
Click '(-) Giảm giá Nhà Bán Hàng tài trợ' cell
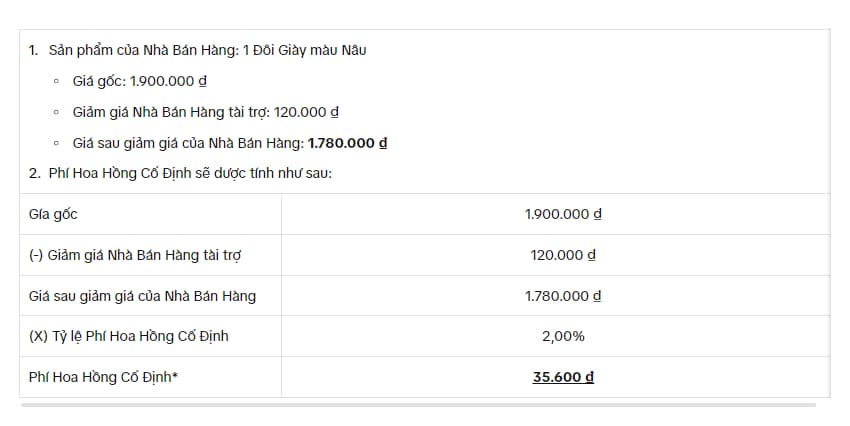(x=135, y=255)
